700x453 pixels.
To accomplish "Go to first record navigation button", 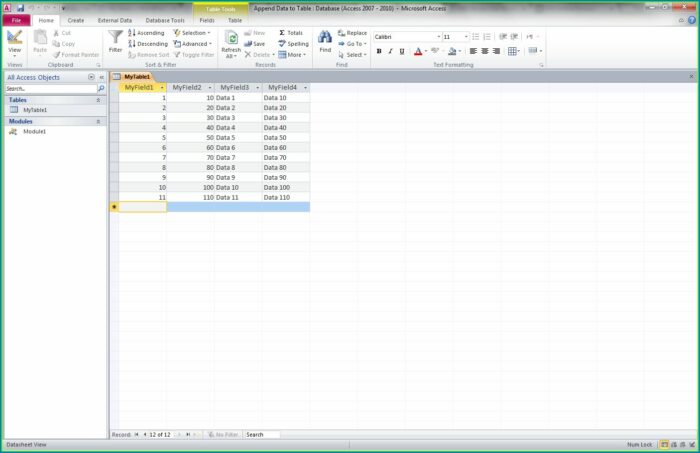I will pos(137,434).
